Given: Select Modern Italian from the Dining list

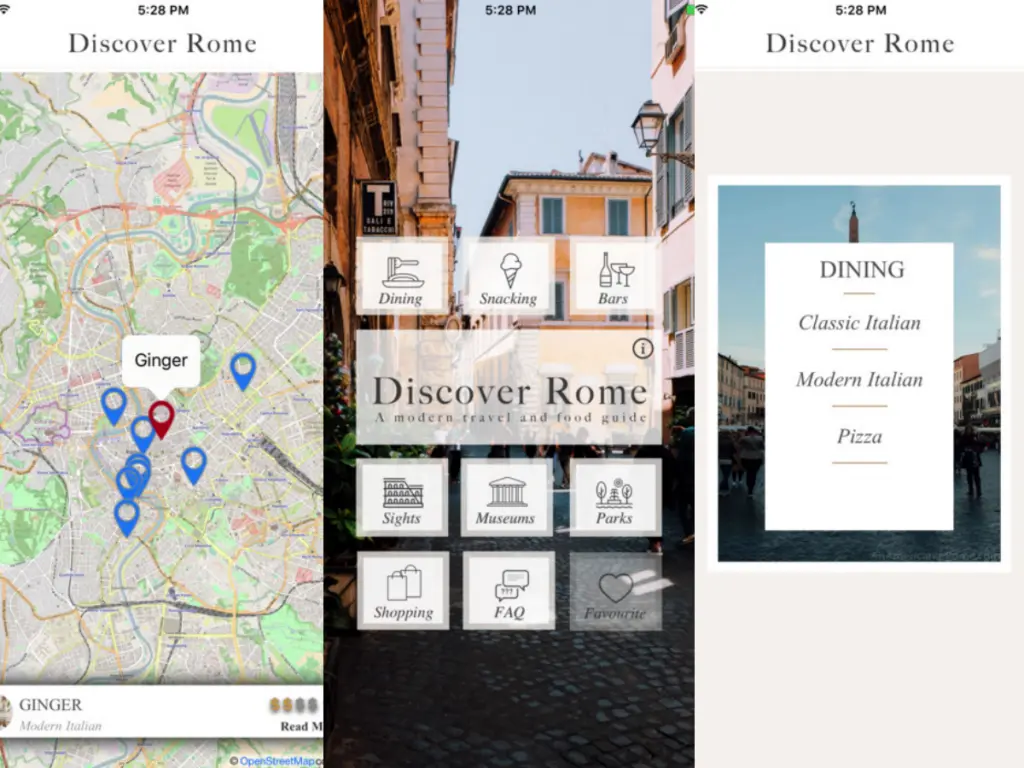Looking at the screenshot, I should pos(859,380).
